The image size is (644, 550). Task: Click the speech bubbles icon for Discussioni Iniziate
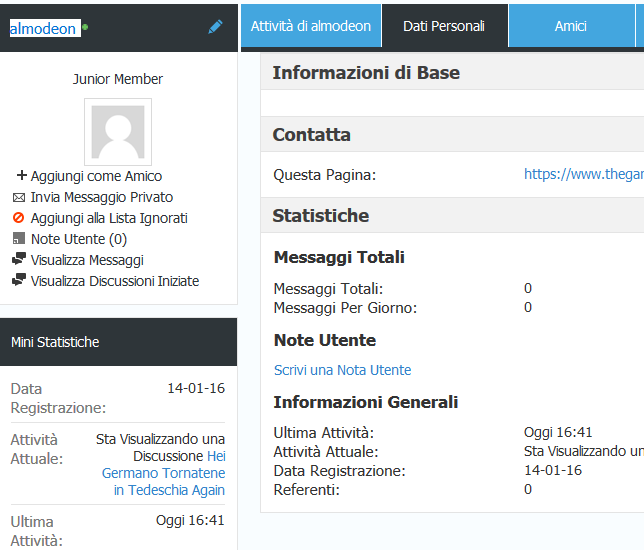(x=19, y=280)
